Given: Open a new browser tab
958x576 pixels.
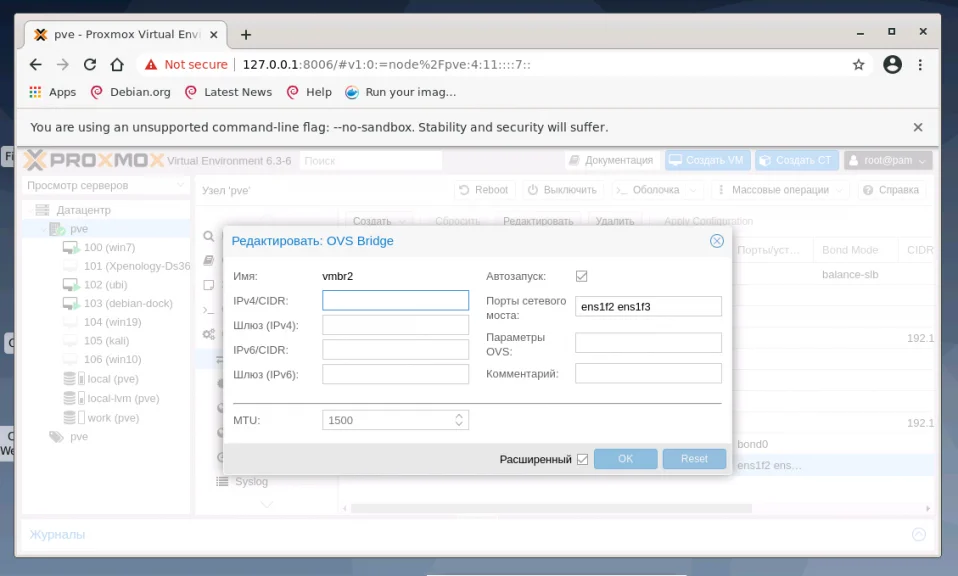Looking at the screenshot, I should 246,35.
